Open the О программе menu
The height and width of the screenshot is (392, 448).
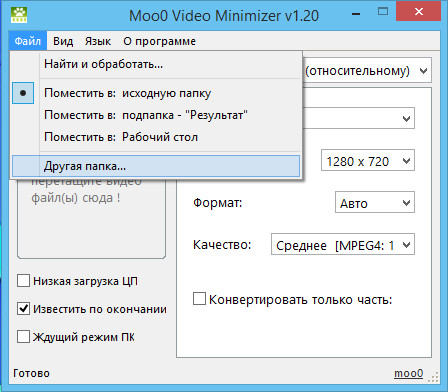(x=159, y=41)
